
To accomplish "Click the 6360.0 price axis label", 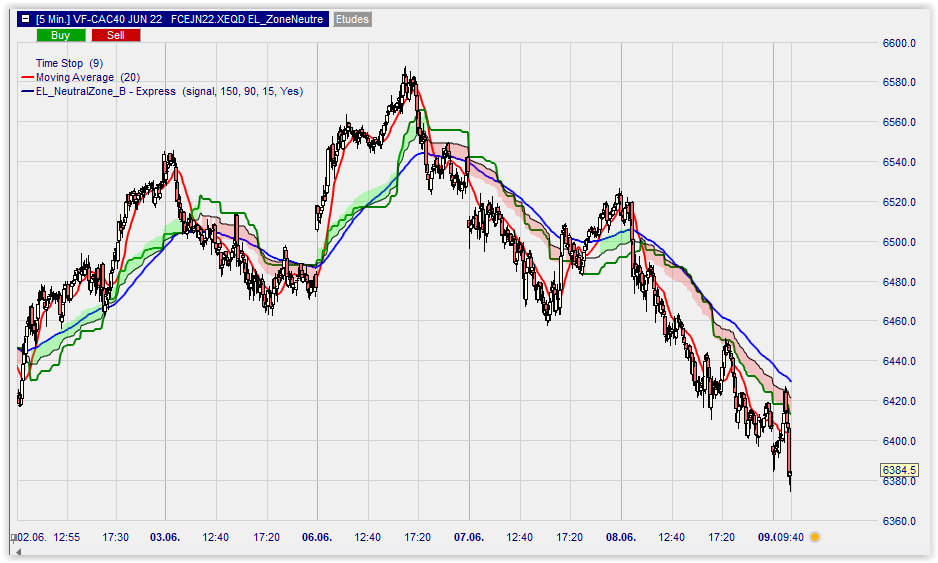I will [x=899, y=521].
